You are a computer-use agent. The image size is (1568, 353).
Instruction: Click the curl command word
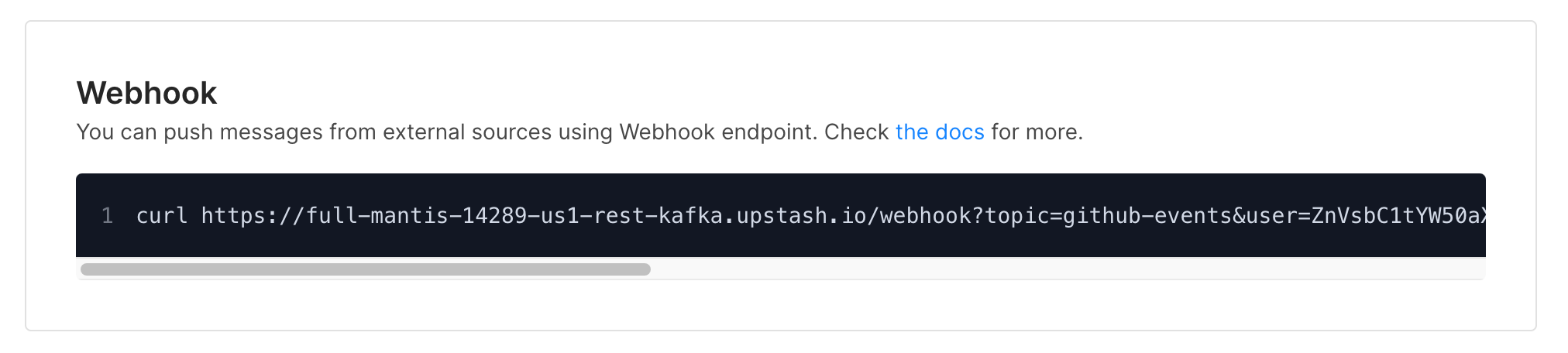pos(162,216)
